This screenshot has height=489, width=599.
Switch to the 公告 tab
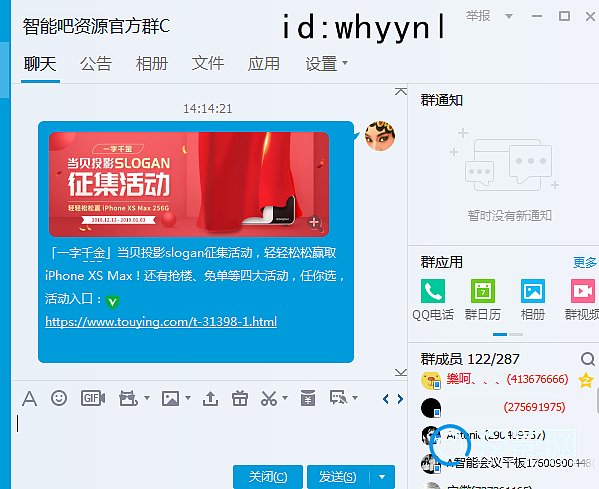tap(96, 63)
